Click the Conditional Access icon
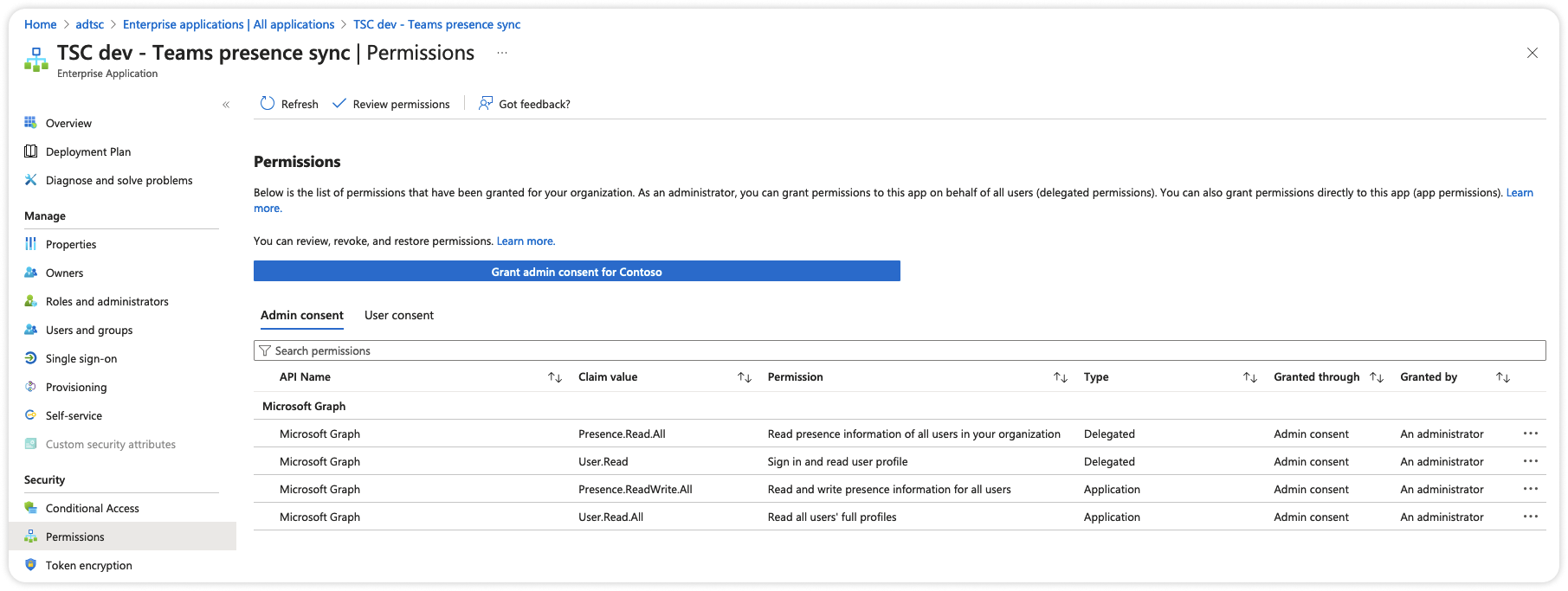The width and height of the screenshot is (1568, 591). tap(30, 508)
